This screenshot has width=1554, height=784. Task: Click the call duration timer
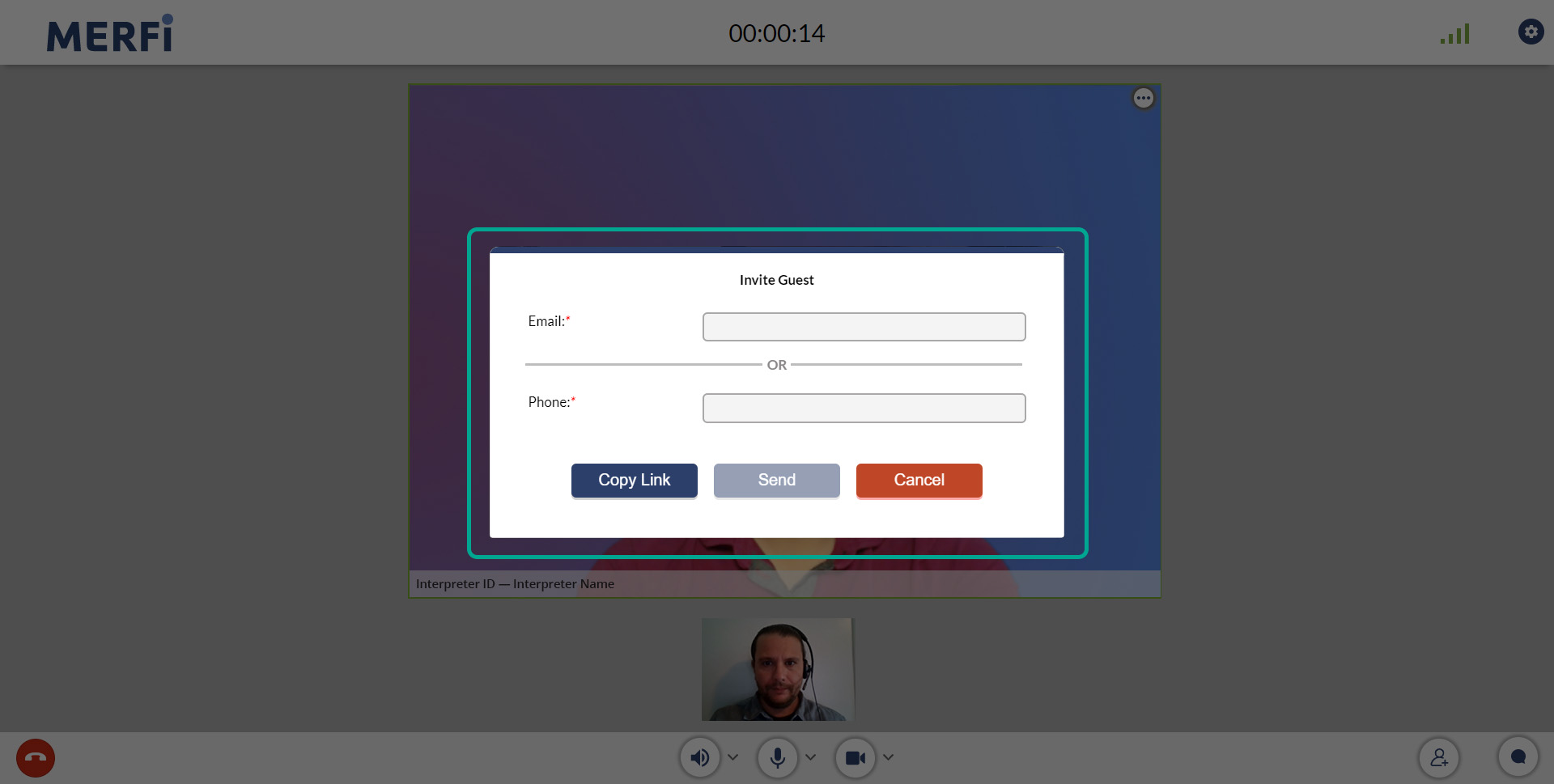(x=776, y=33)
